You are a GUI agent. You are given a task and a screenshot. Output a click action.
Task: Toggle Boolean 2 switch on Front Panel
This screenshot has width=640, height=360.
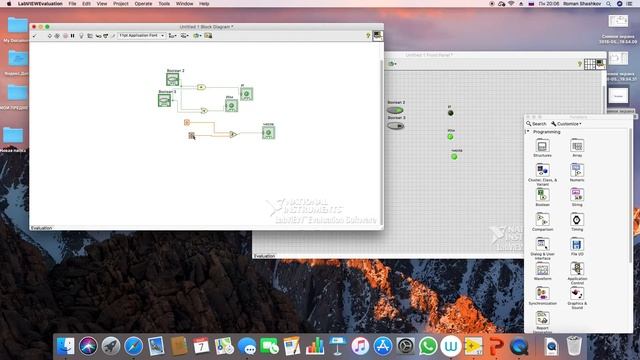pyautogui.click(x=395, y=110)
